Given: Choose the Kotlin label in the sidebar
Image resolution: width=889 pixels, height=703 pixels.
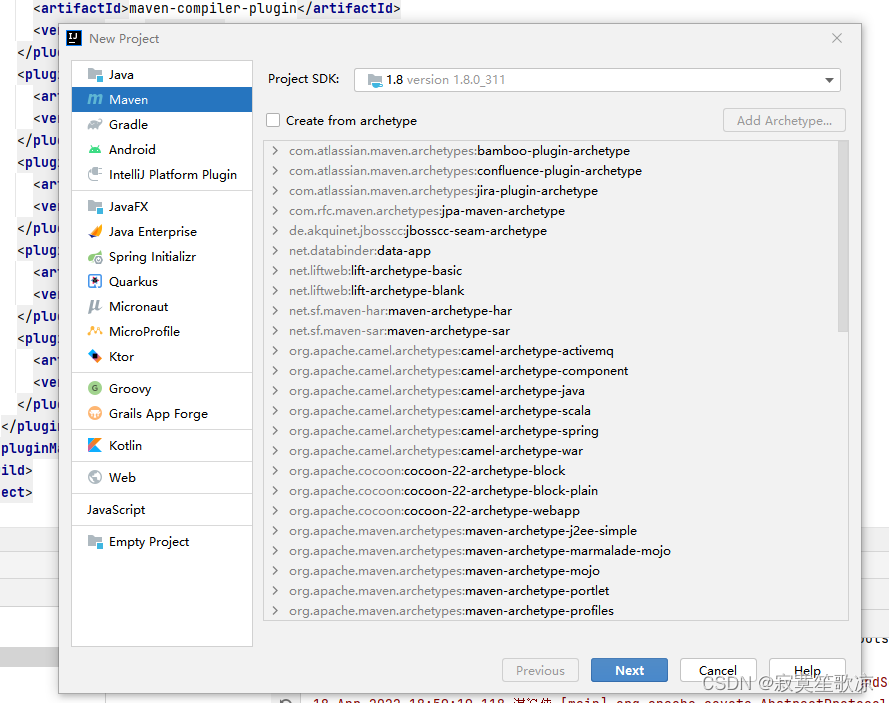Looking at the screenshot, I should coord(125,446).
